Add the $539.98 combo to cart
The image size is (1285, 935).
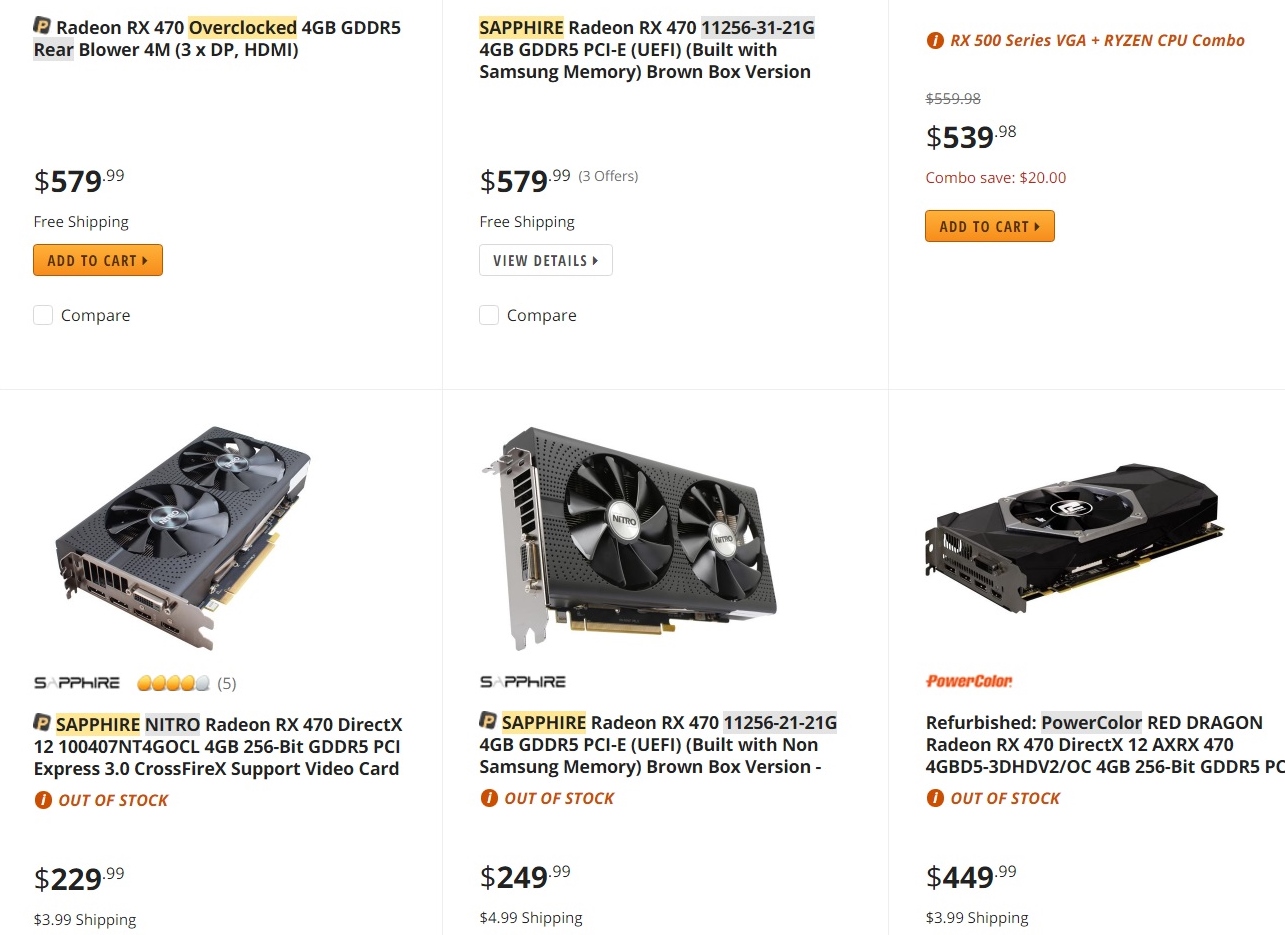pyautogui.click(x=989, y=226)
